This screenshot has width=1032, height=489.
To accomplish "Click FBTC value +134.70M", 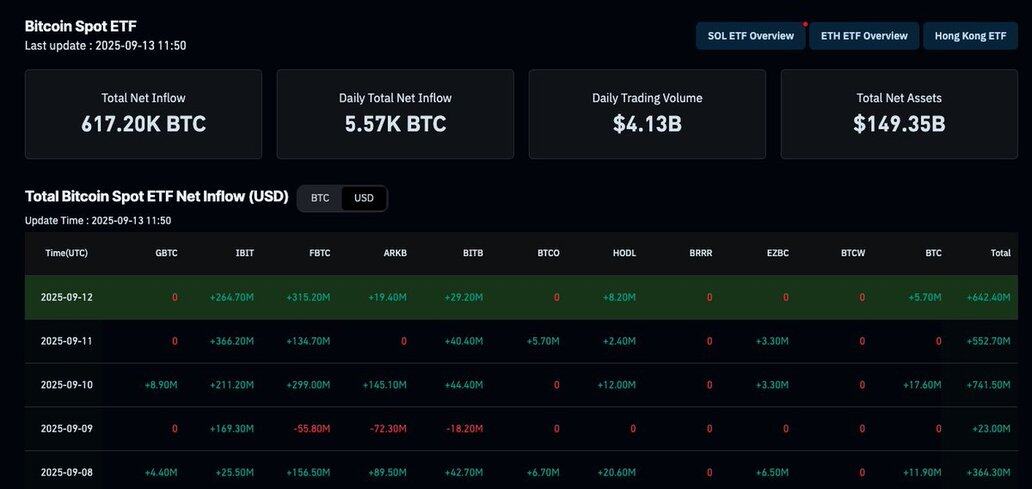I will [x=308, y=341].
